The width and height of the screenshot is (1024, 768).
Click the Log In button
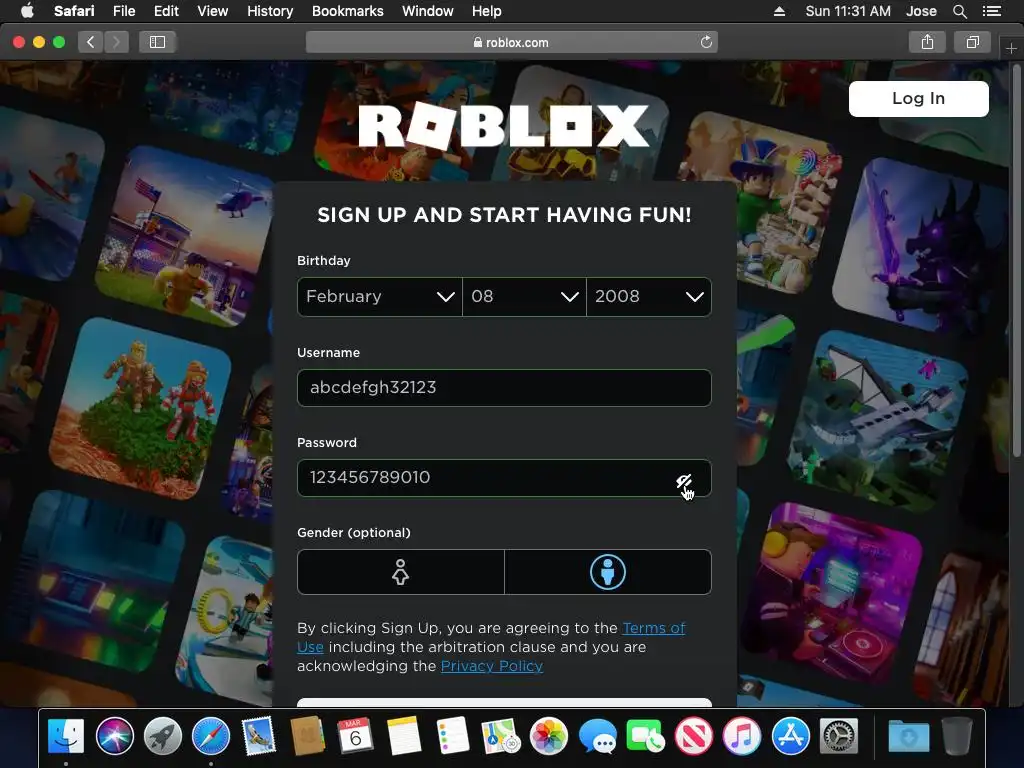tap(918, 99)
